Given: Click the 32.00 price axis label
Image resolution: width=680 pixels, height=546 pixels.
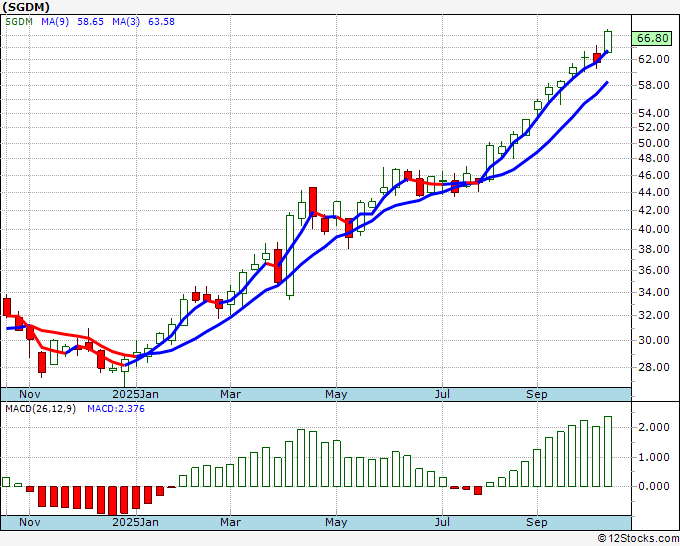Looking at the screenshot, I should 654,315.
